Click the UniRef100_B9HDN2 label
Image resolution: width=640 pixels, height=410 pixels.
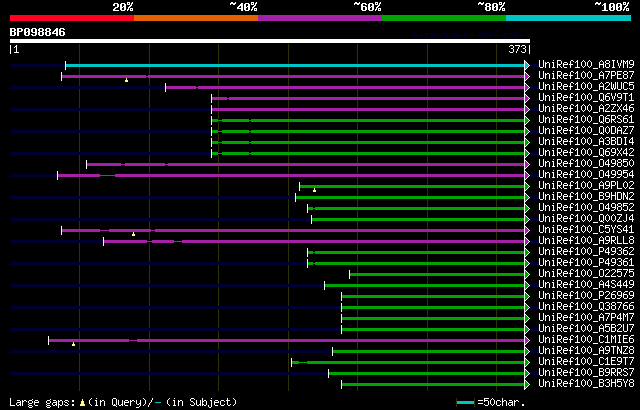(x=586, y=197)
